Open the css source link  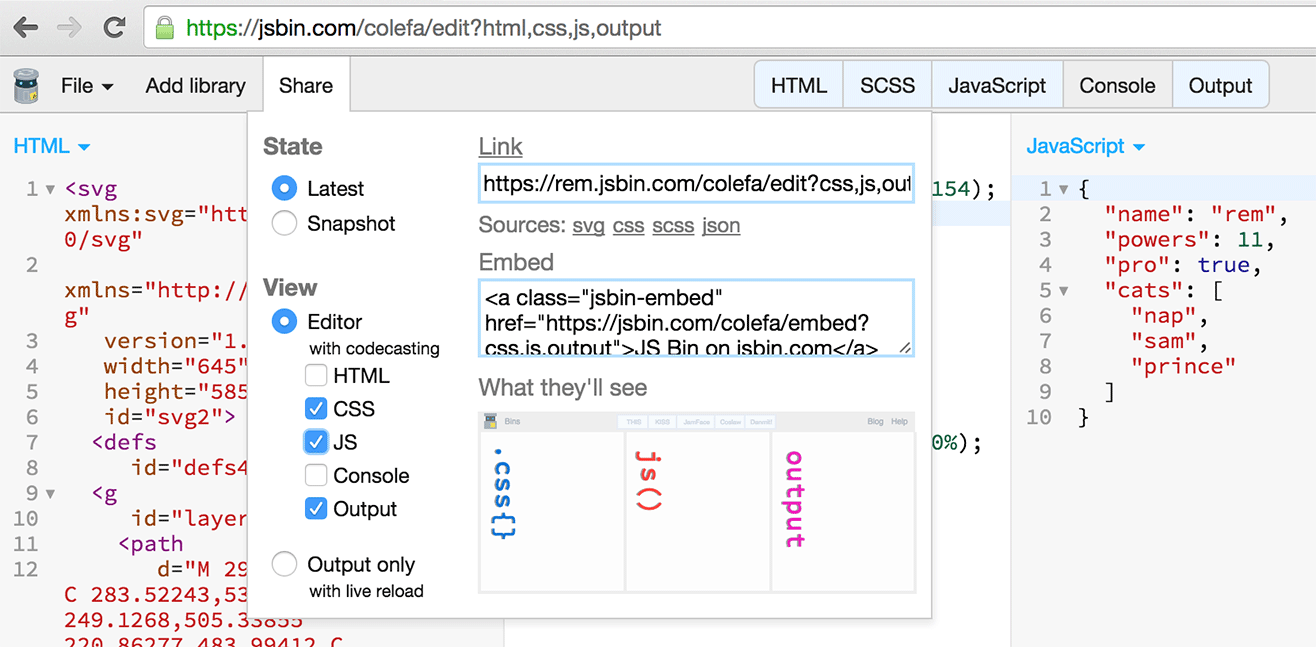pyautogui.click(x=628, y=226)
